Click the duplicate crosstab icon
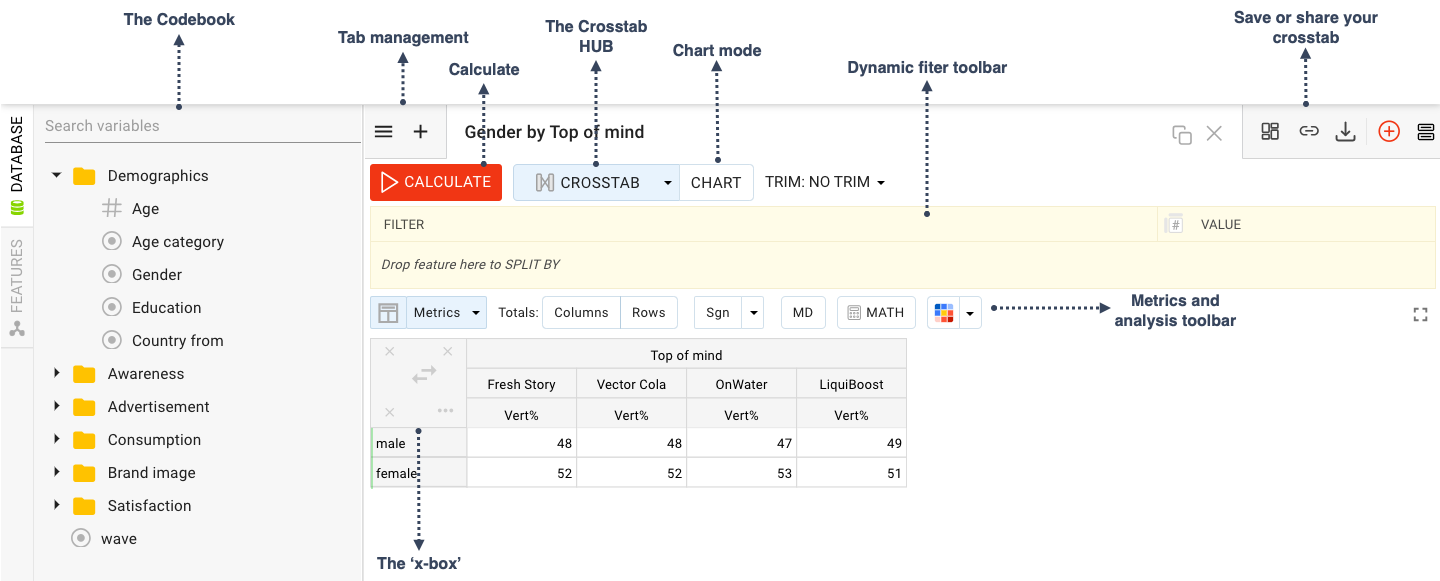Image resolution: width=1440 pixels, height=581 pixels. (x=1182, y=132)
